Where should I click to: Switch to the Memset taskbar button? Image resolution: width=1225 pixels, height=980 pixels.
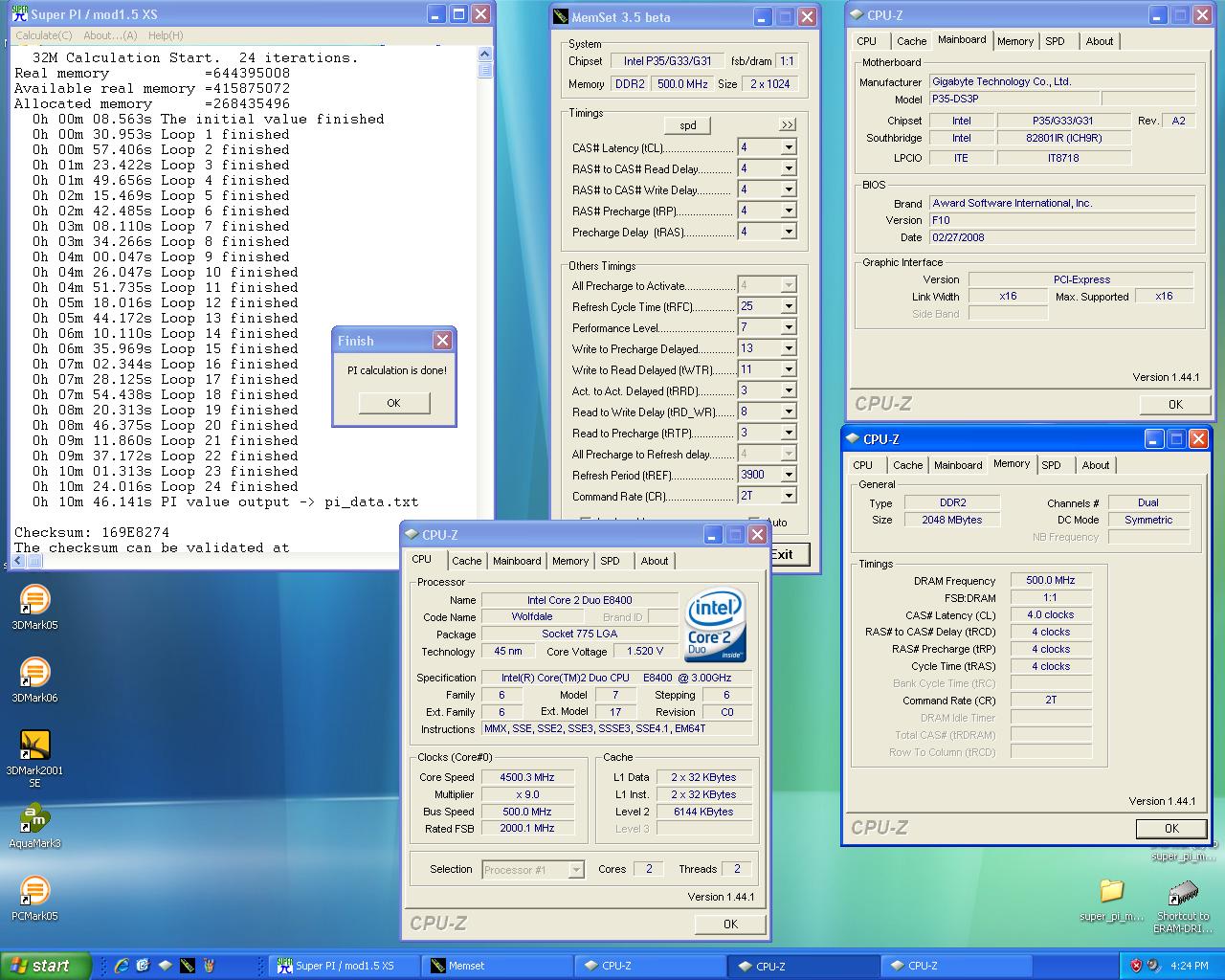coord(498,966)
